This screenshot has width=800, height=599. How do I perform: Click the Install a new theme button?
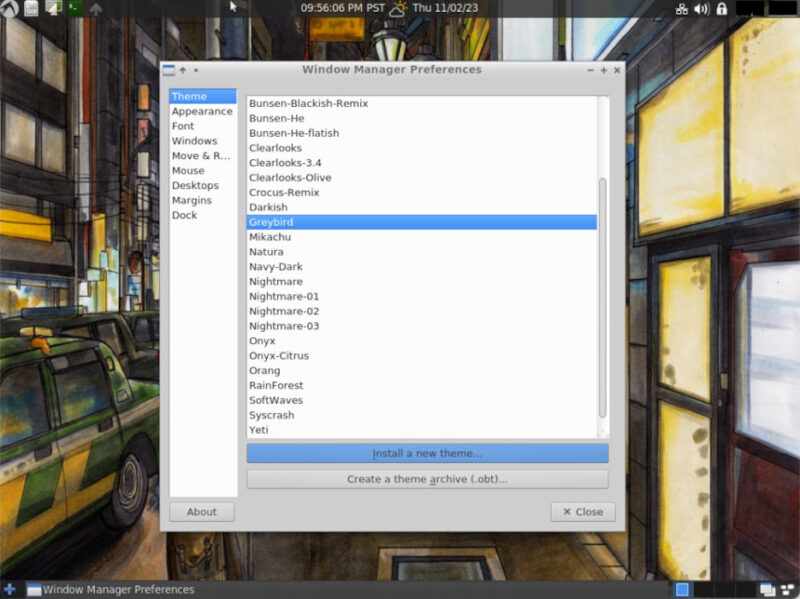click(425, 453)
